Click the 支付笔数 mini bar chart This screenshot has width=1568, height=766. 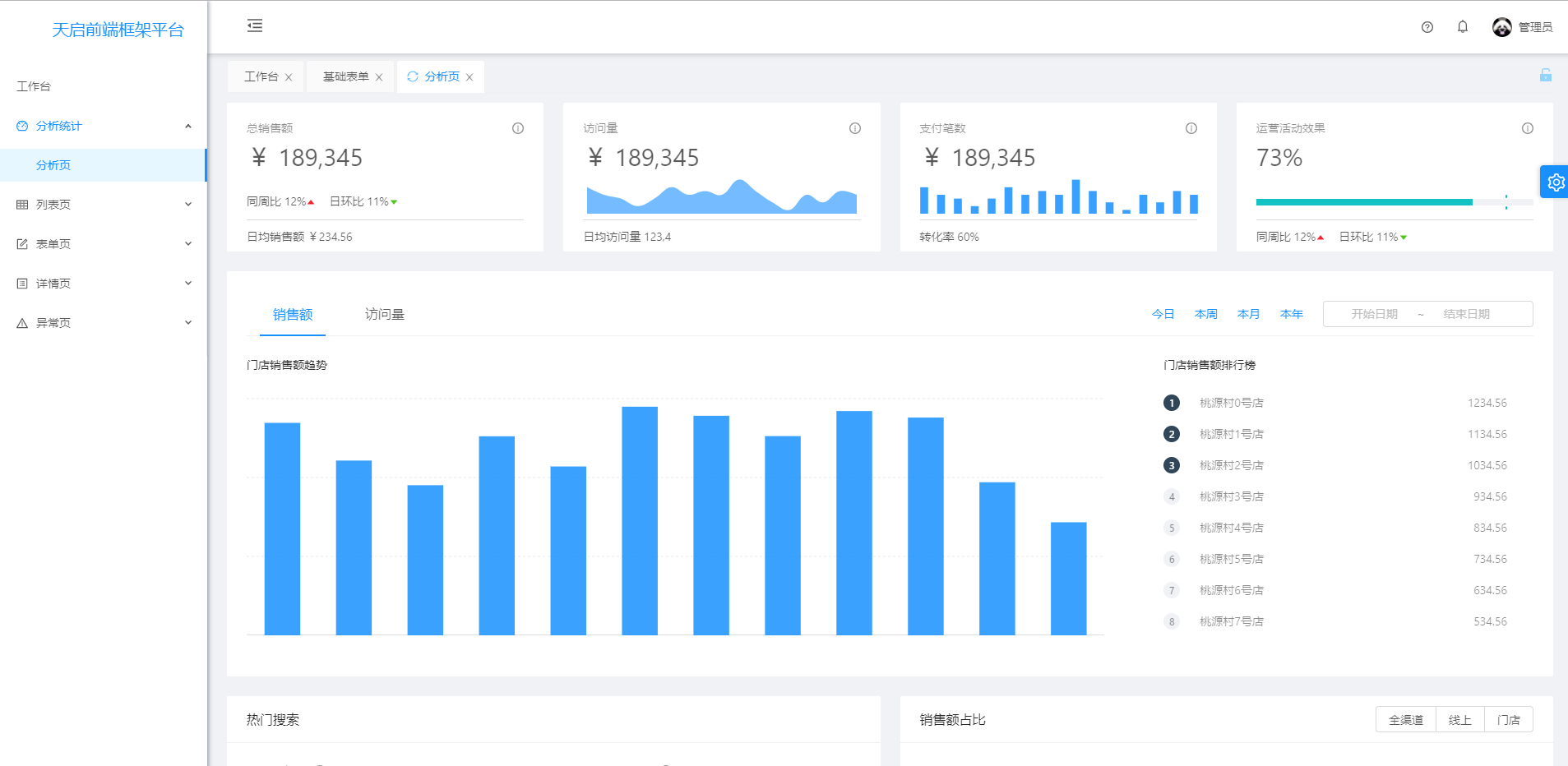pyautogui.click(x=1058, y=196)
